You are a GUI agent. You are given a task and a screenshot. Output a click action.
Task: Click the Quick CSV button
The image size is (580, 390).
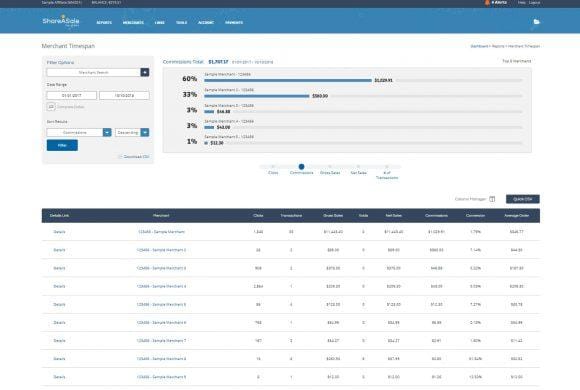(523, 199)
